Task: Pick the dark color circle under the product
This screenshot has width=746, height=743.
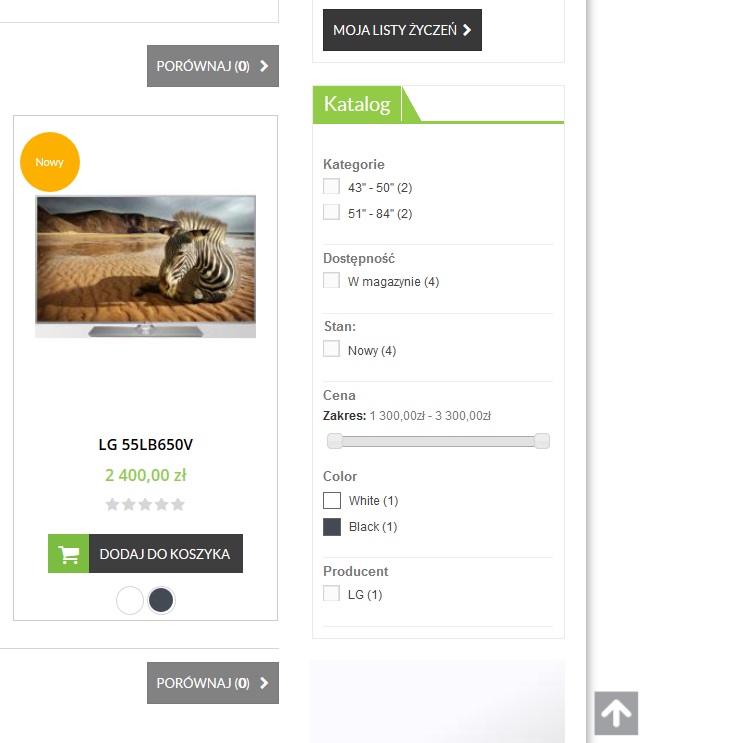Action: point(161,600)
